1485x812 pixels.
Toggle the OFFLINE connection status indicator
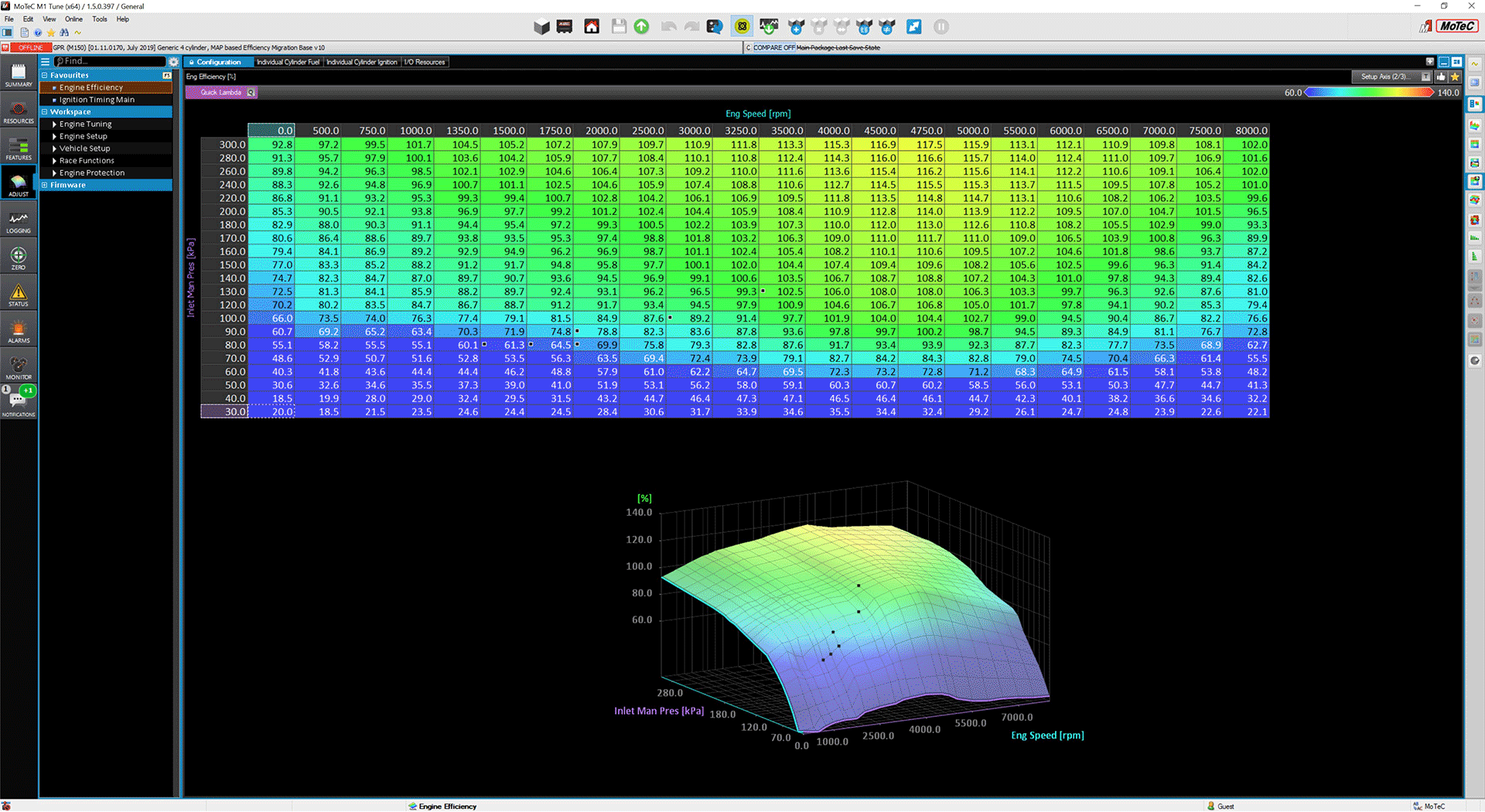30,48
